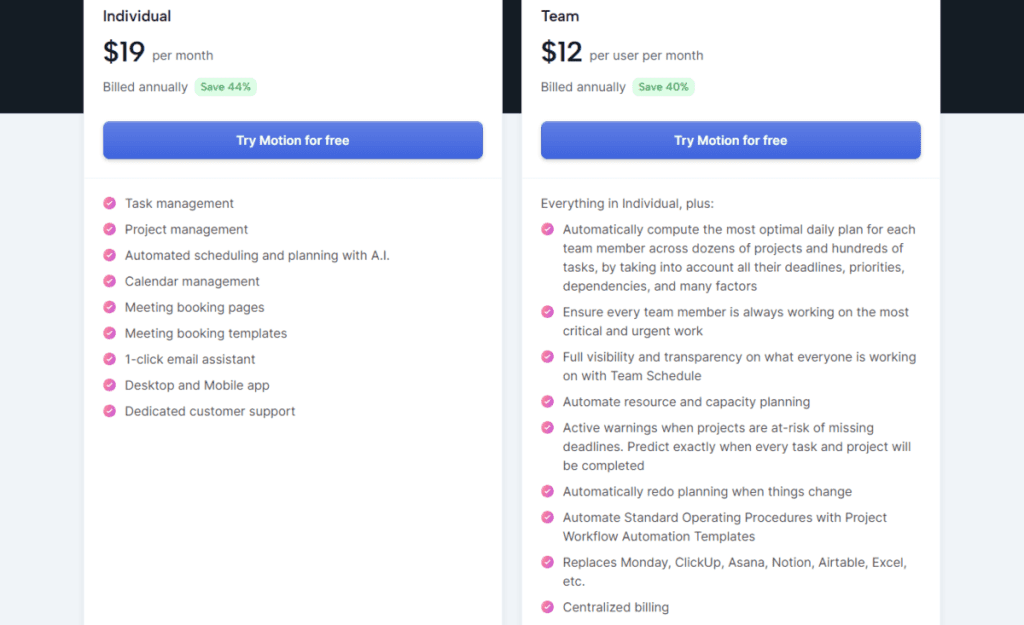The height and width of the screenshot is (625, 1024).
Task: Click the checkmark icon beside Project management
Action: 110,229
